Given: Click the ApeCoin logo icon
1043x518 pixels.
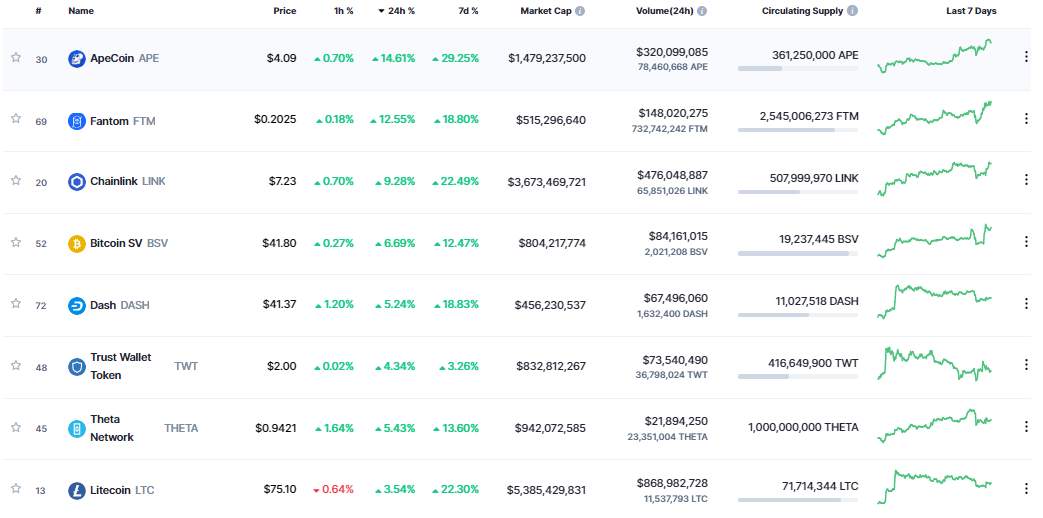Looking at the screenshot, I should point(77,59).
